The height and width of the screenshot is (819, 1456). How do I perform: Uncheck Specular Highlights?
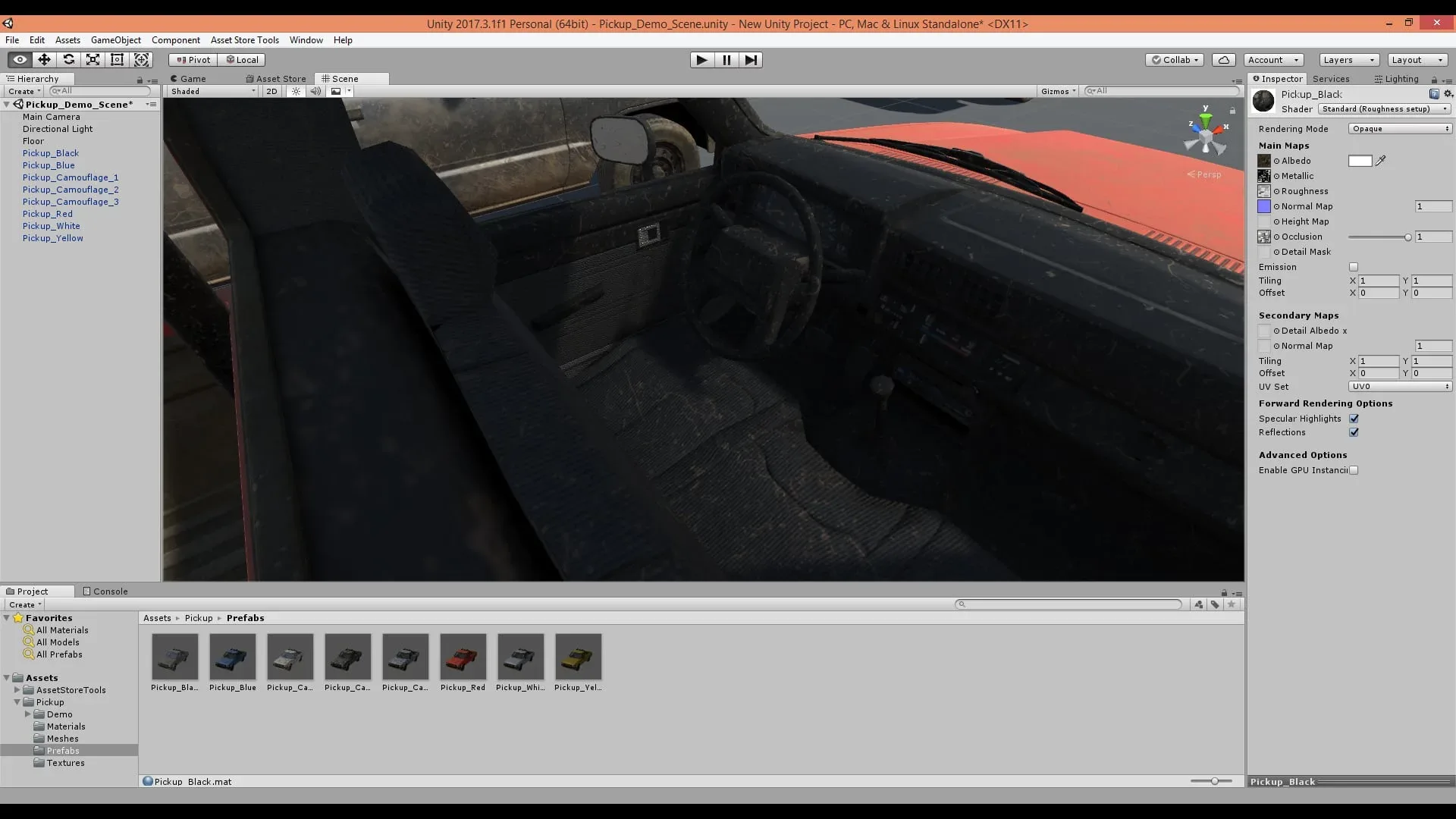[1354, 418]
